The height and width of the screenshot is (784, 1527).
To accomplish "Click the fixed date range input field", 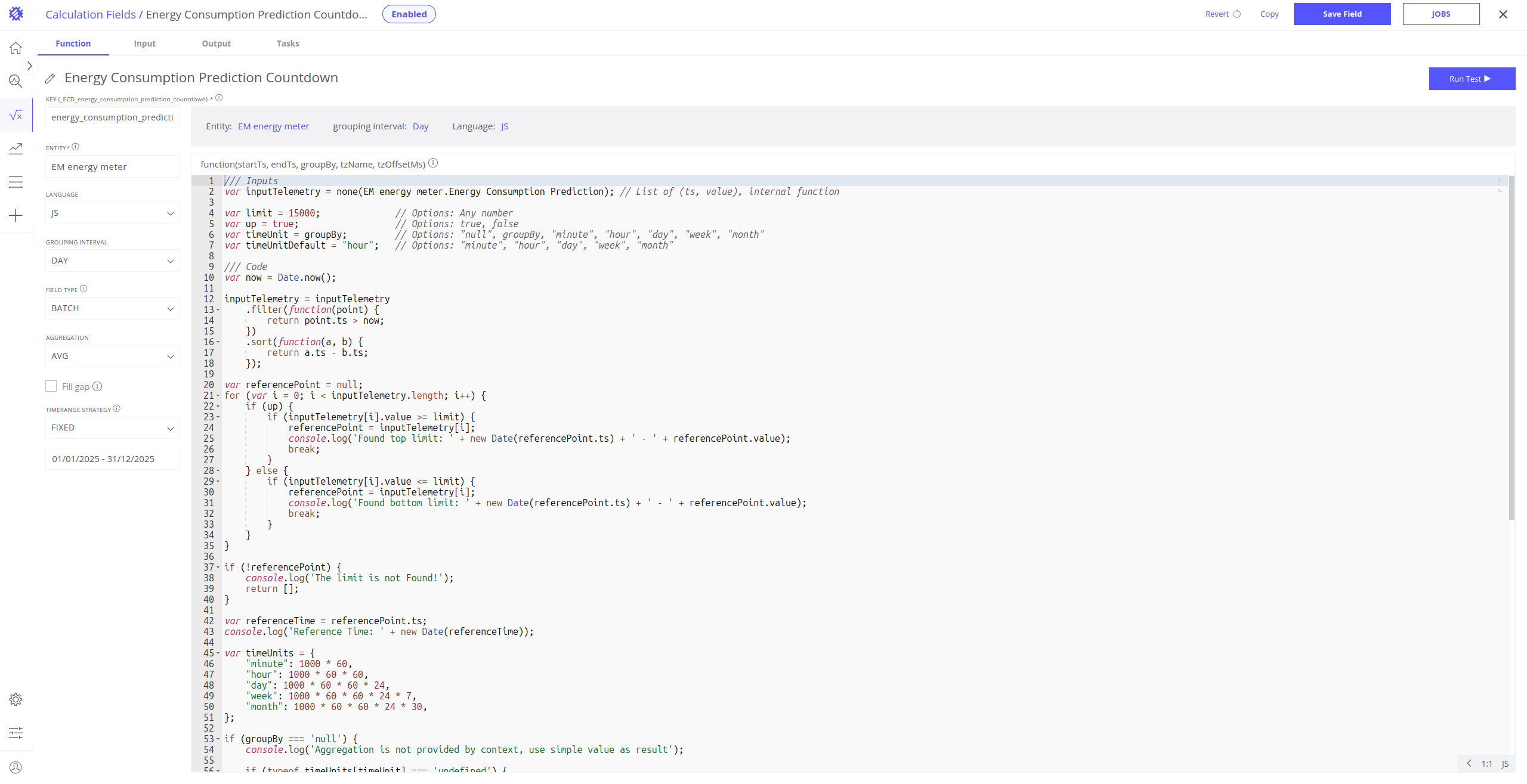I will click(x=112, y=459).
